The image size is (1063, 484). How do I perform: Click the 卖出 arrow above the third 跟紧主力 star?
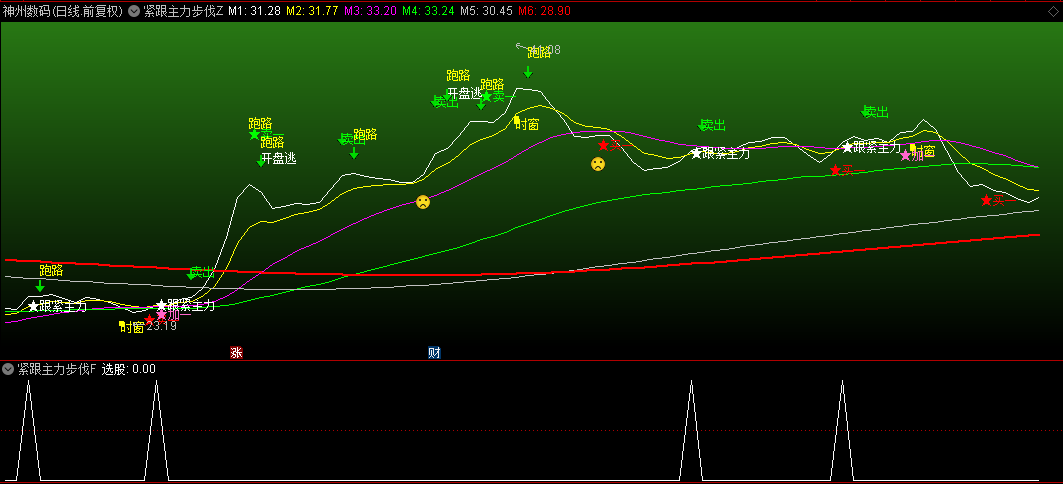pos(703,125)
